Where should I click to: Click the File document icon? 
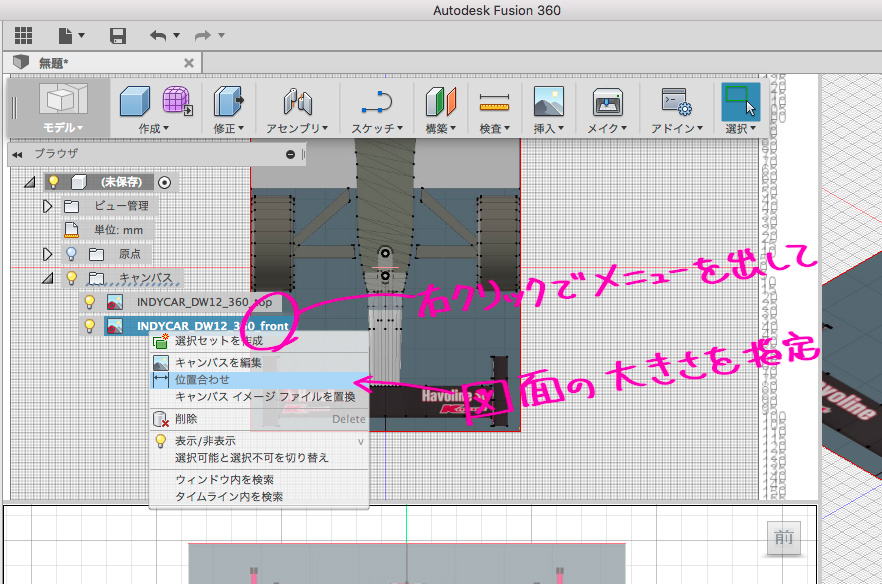click(65, 35)
